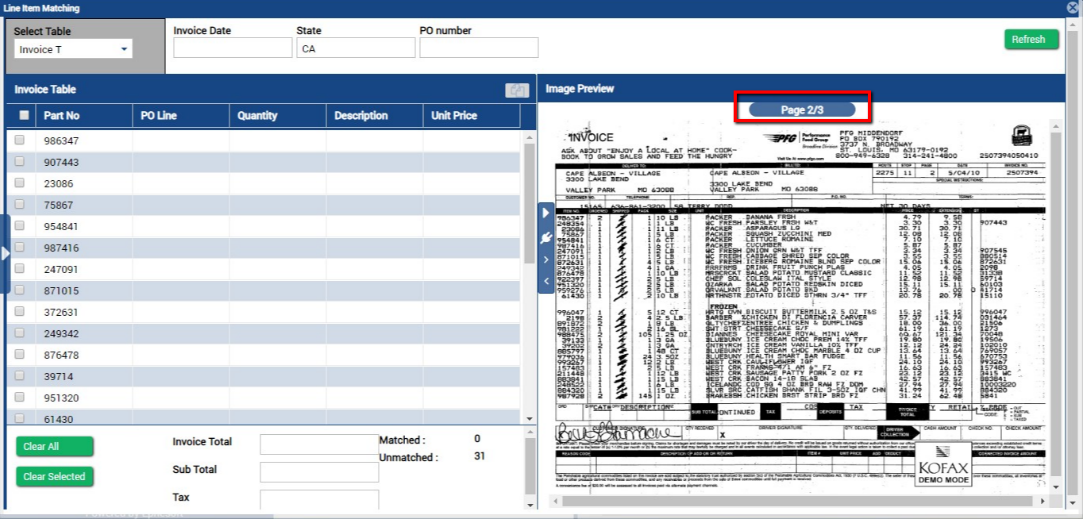Screen dimensions: 1083x519
Task: Select the 39714 part number cell
Action: click(x=84, y=376)
